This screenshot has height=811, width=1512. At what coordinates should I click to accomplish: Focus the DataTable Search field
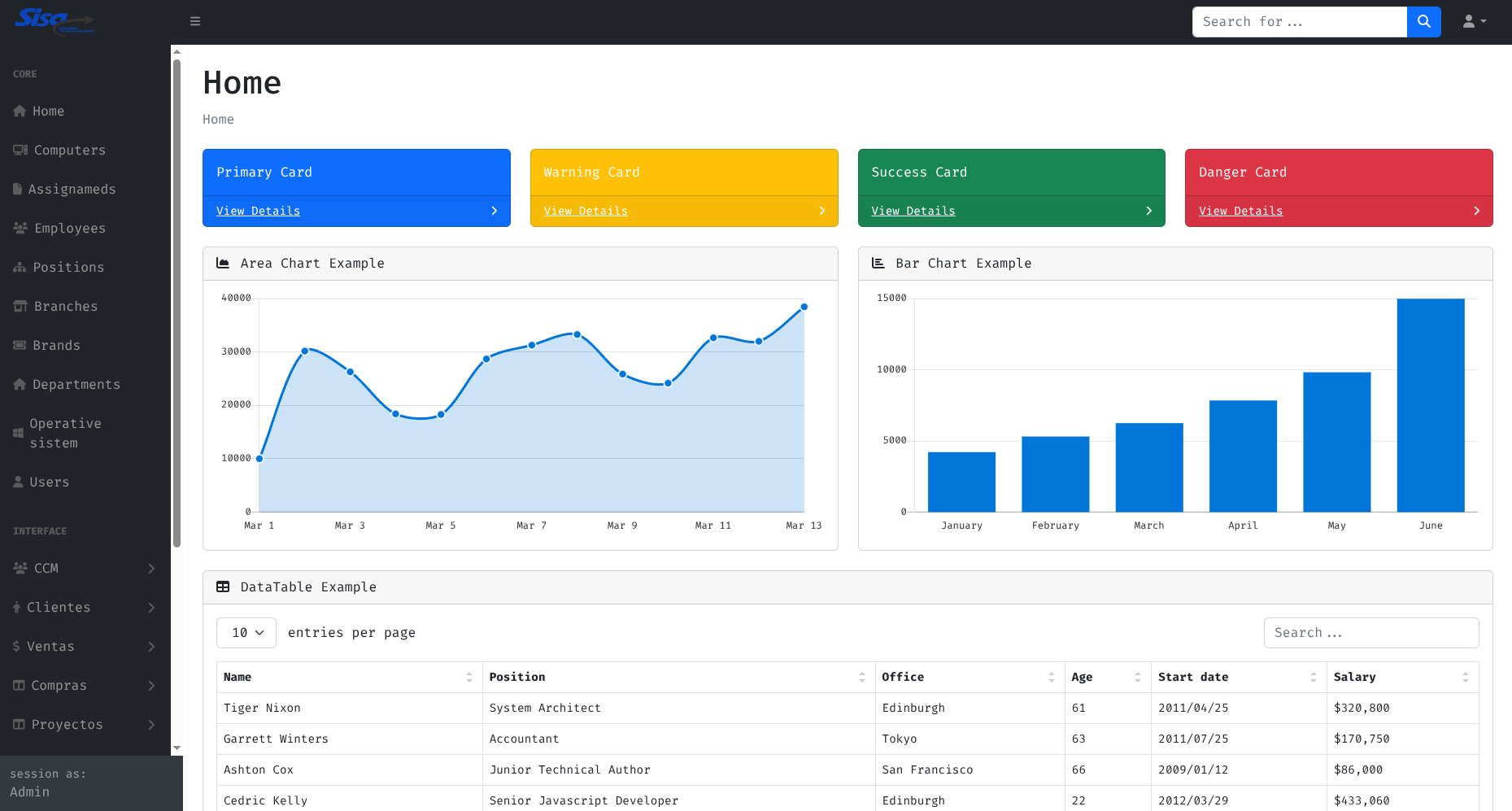pos(1371,633)
